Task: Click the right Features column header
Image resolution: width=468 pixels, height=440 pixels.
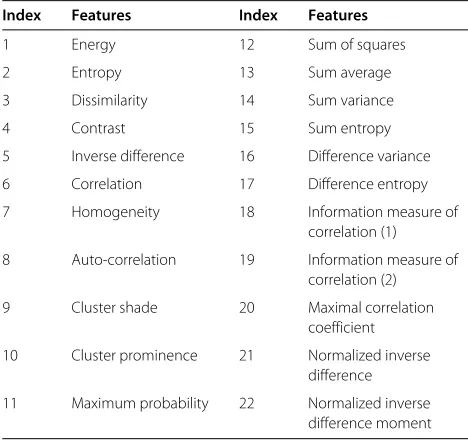Action: click(338, 15)
